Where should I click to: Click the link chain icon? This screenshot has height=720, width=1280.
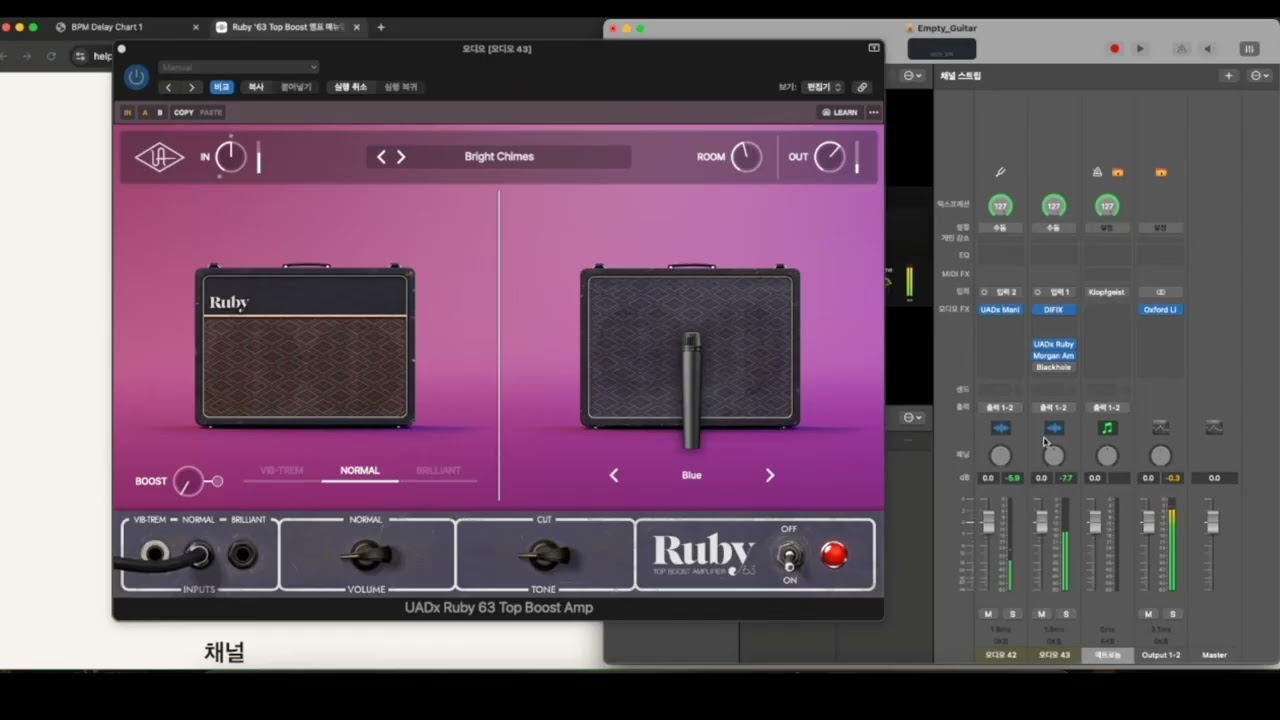[862, 87]
